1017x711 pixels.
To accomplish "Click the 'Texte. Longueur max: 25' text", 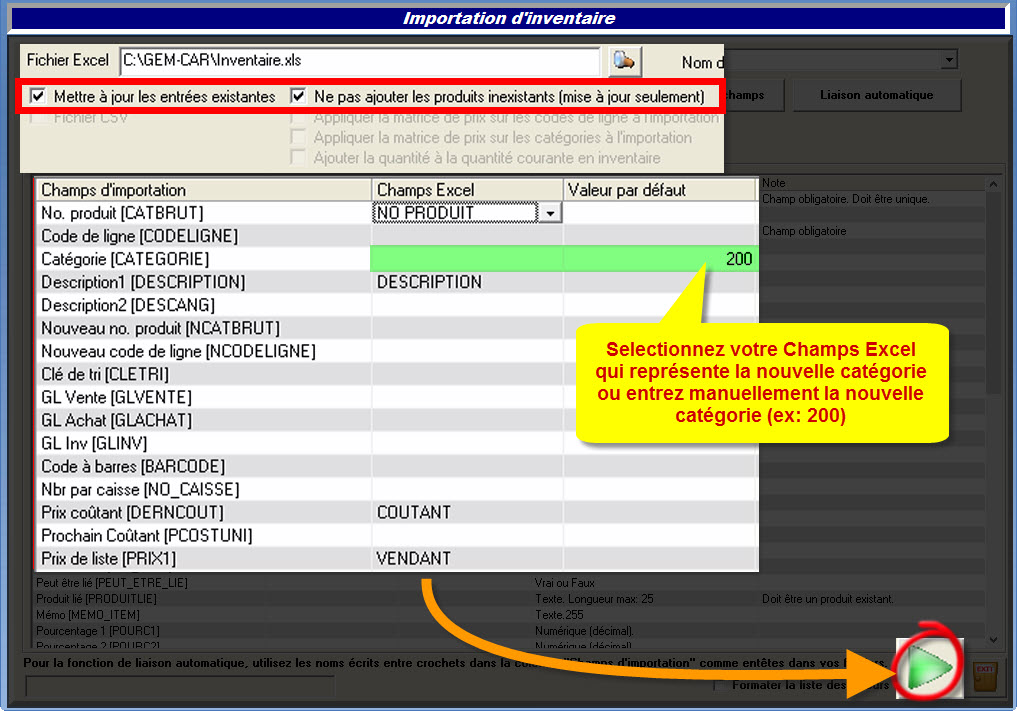I will (x=594, y=599).
